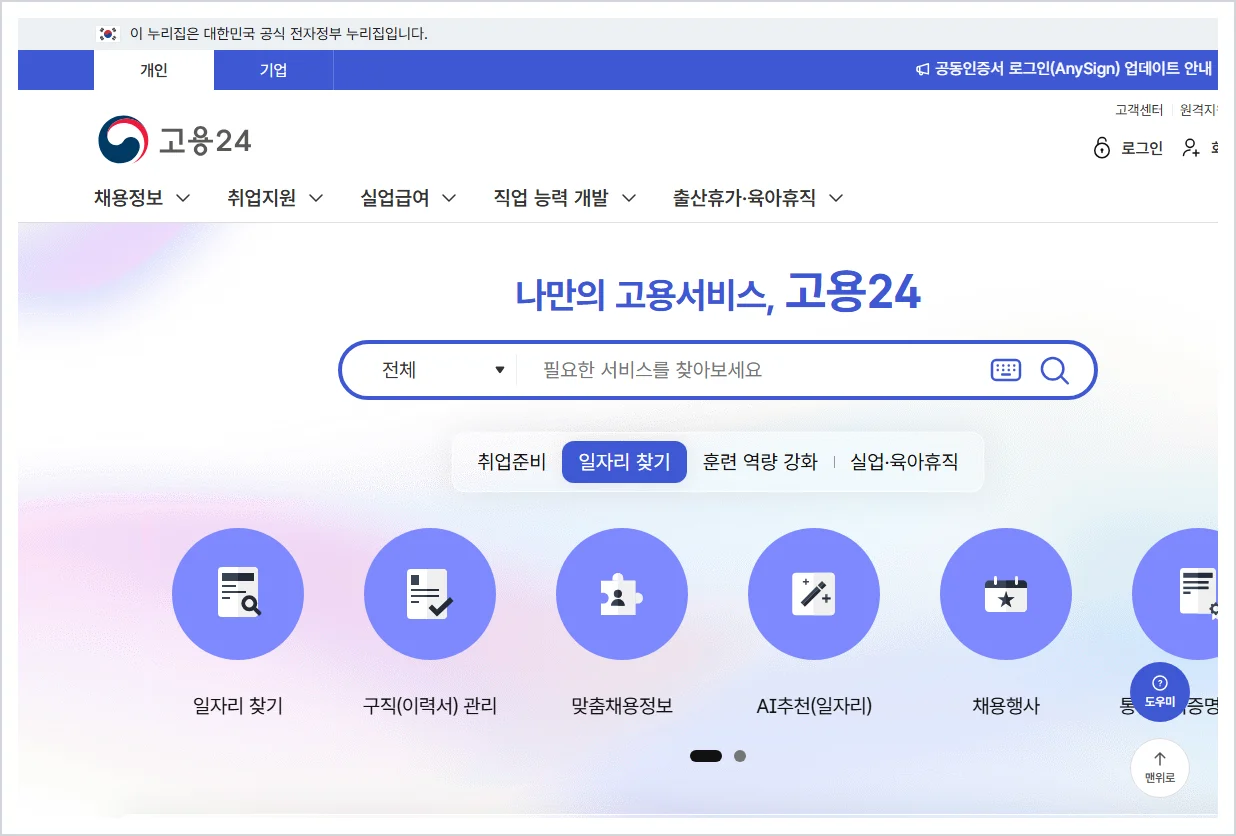Screen dimensions: 1236x836
Task: Go to the second carousel page dot
Action: pos(740,756)
